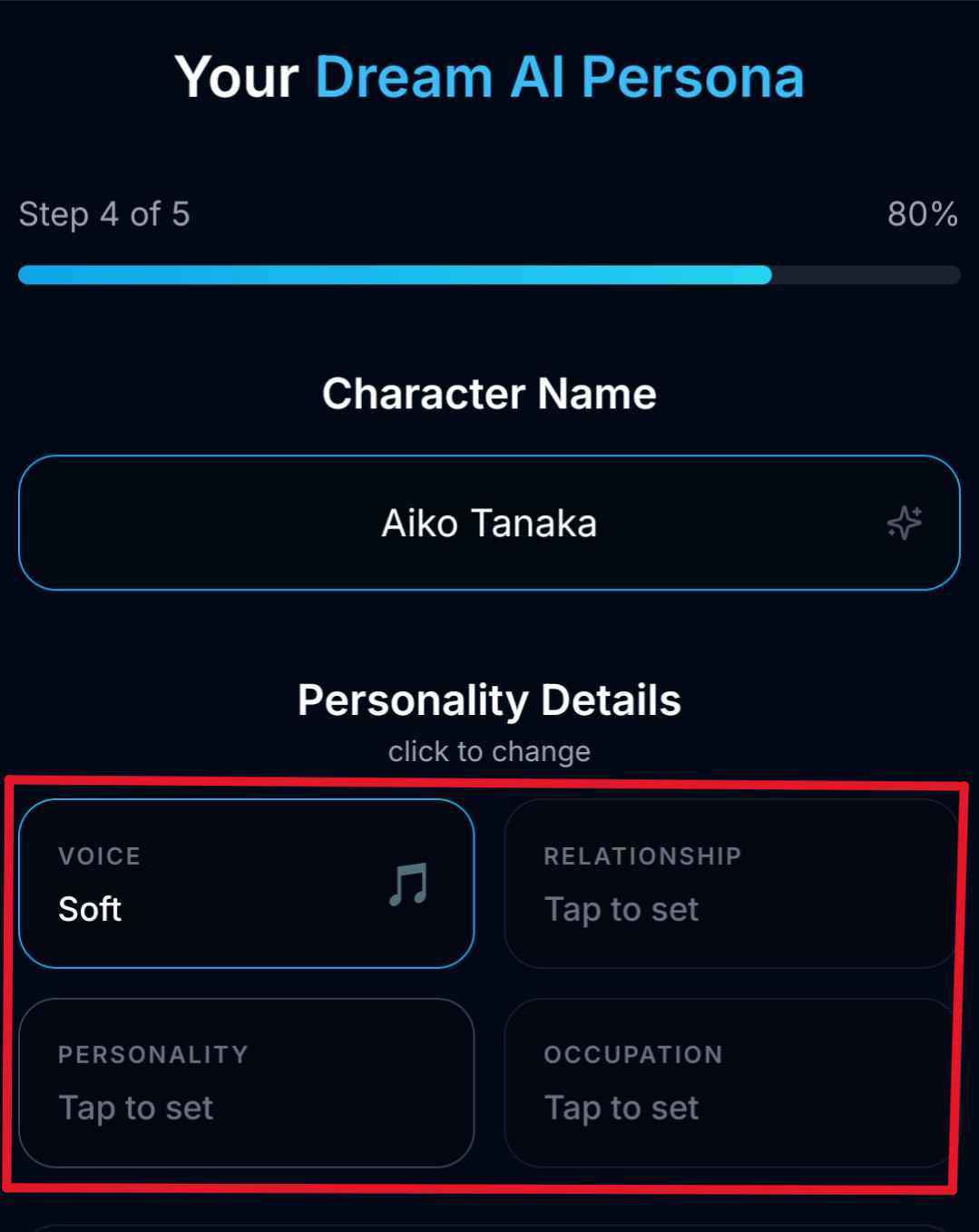Tap the music note icon on Voice card
Image resolution: width=979 pixels, height=1232 pixels.
tap(408, 884)
